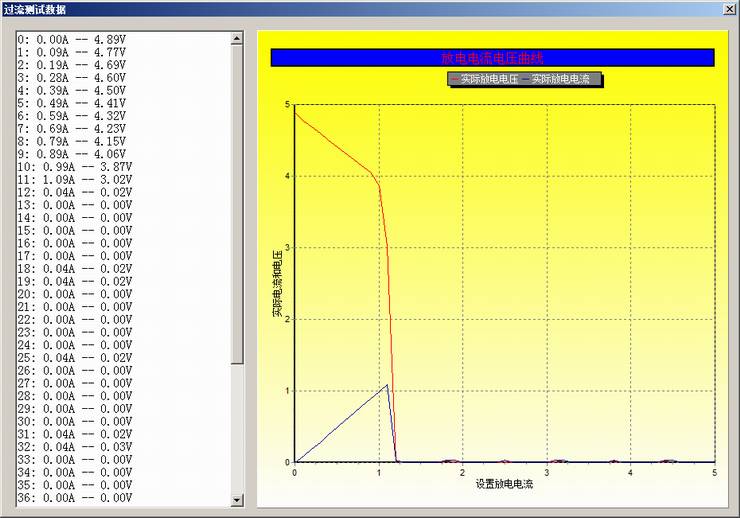Click the 设置放电电流 x-axis label
Image resolution: width=740 pixels, height=518 pixels.
504,485
